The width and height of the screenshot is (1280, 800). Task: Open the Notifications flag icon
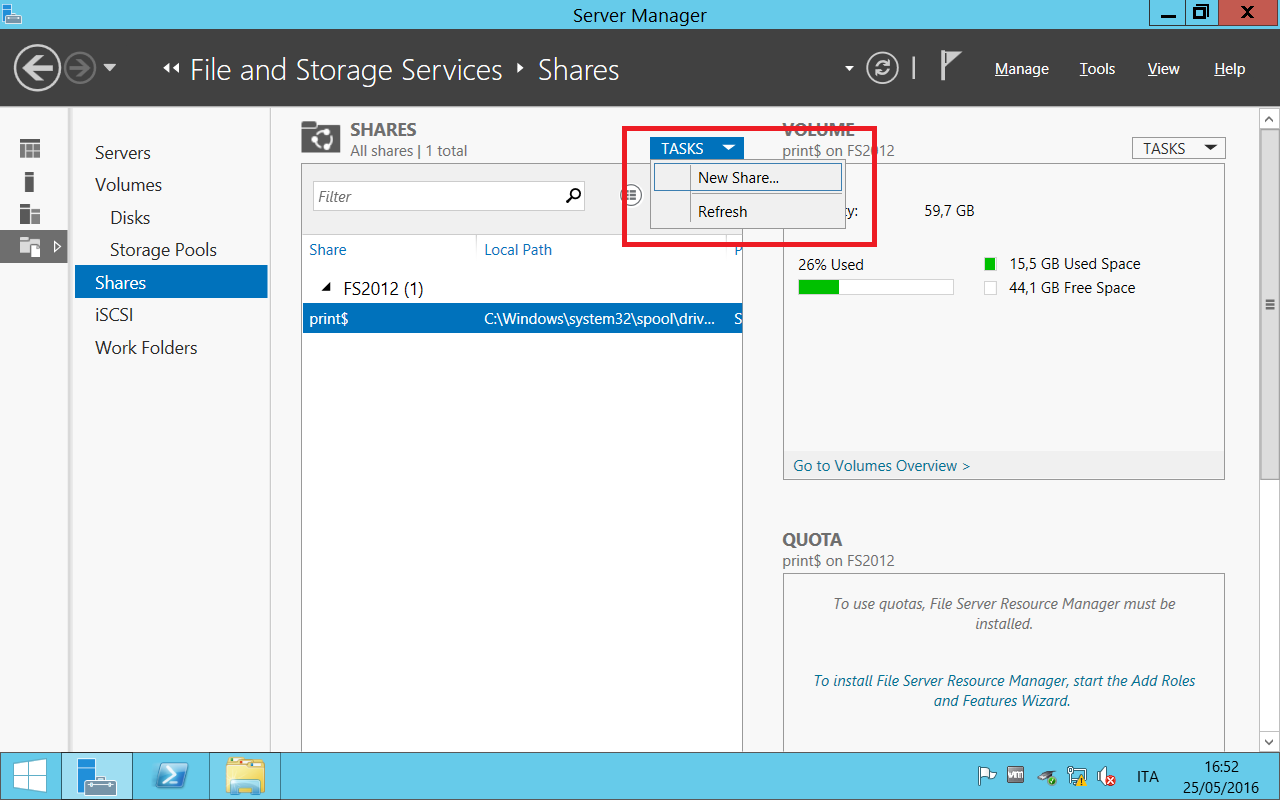[950, 67]
